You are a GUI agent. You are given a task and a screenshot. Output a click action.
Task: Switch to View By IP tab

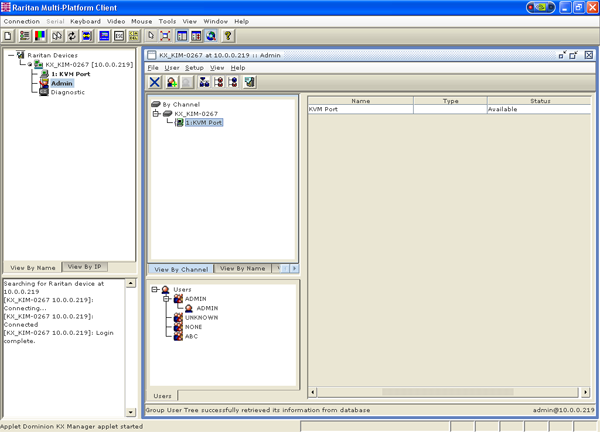[85, 267]
